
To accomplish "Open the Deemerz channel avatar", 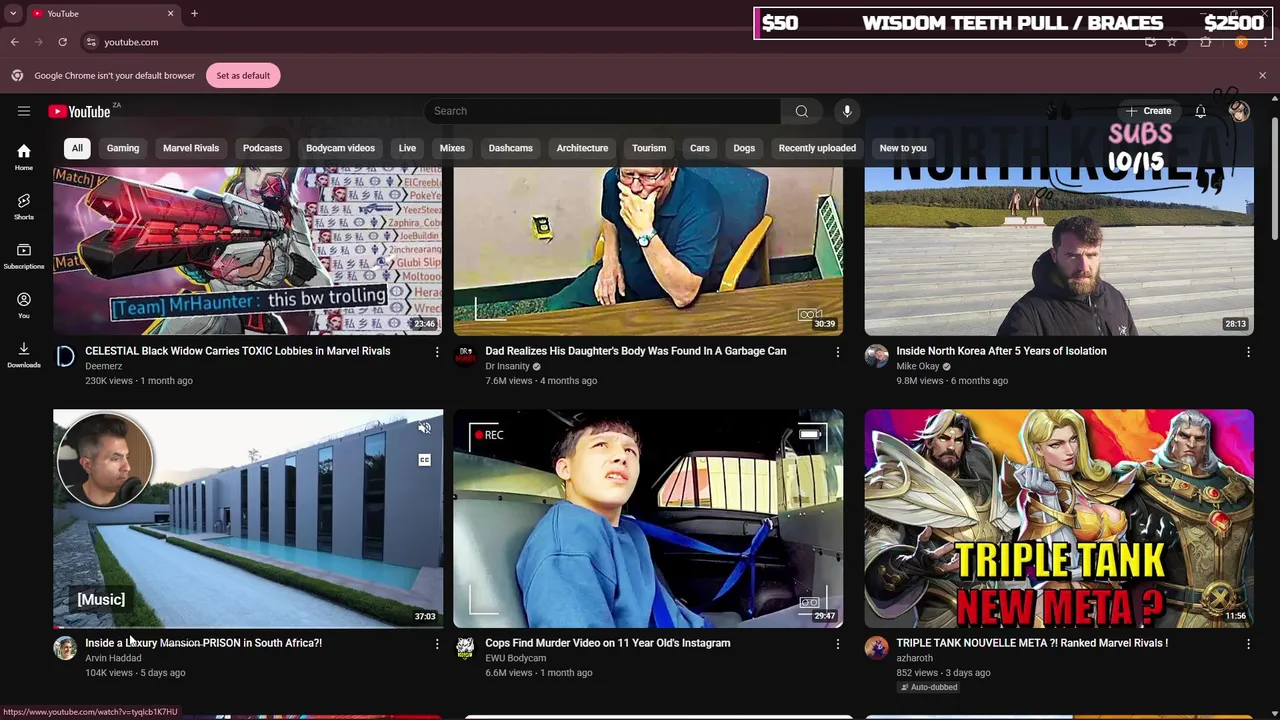I will point(65,357).
